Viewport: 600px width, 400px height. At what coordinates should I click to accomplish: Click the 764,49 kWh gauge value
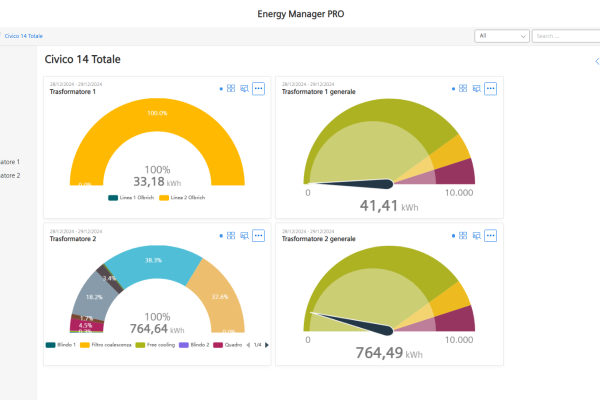389,353
